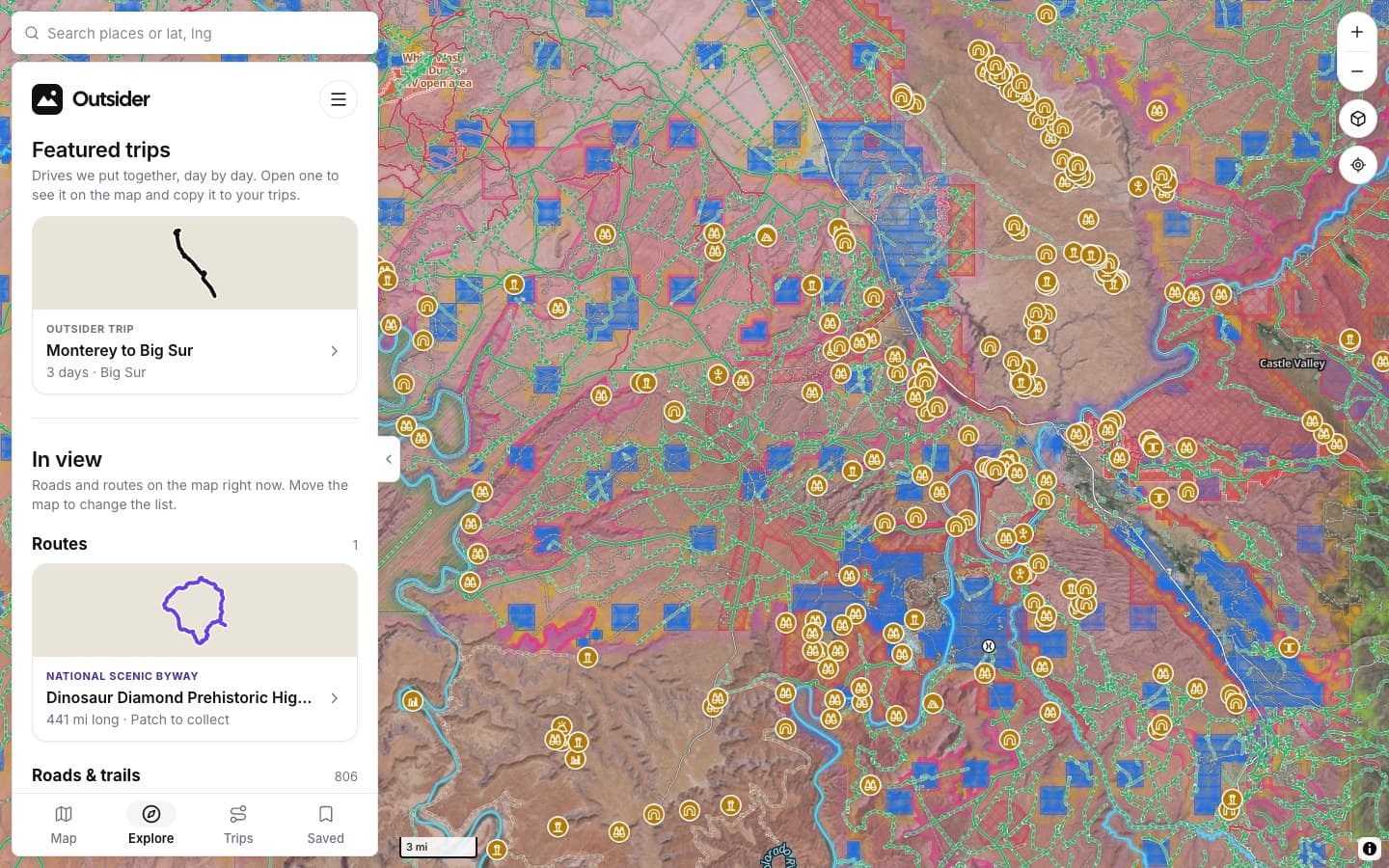Click the NATIONAL SCENIC BYWAY label
This screenshot has height=868, width=1389.
pos(123,676)
